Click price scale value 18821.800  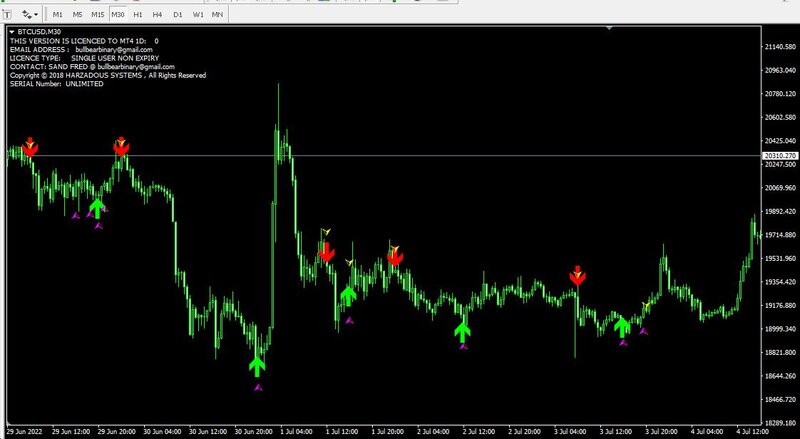[781, 352]
